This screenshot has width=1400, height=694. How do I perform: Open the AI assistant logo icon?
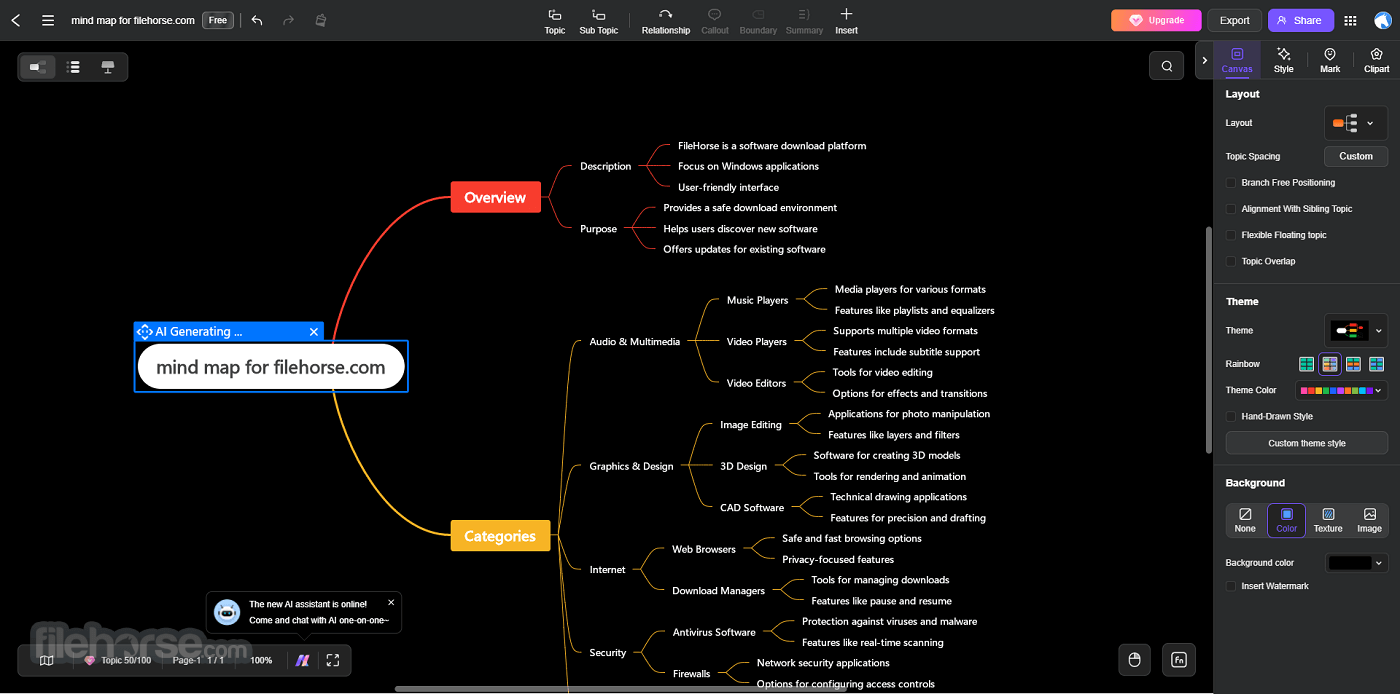[302, 660]
